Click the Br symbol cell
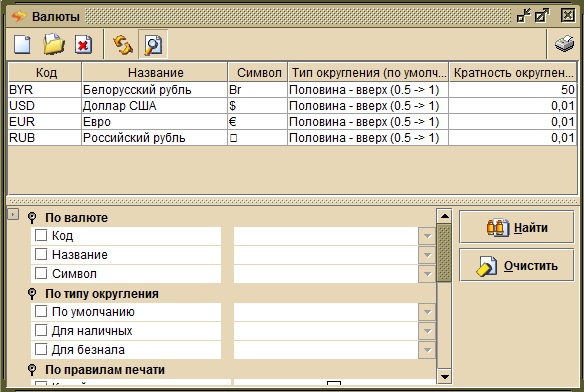Viewport: 584px width, 392px height. [x=258, y=90]
